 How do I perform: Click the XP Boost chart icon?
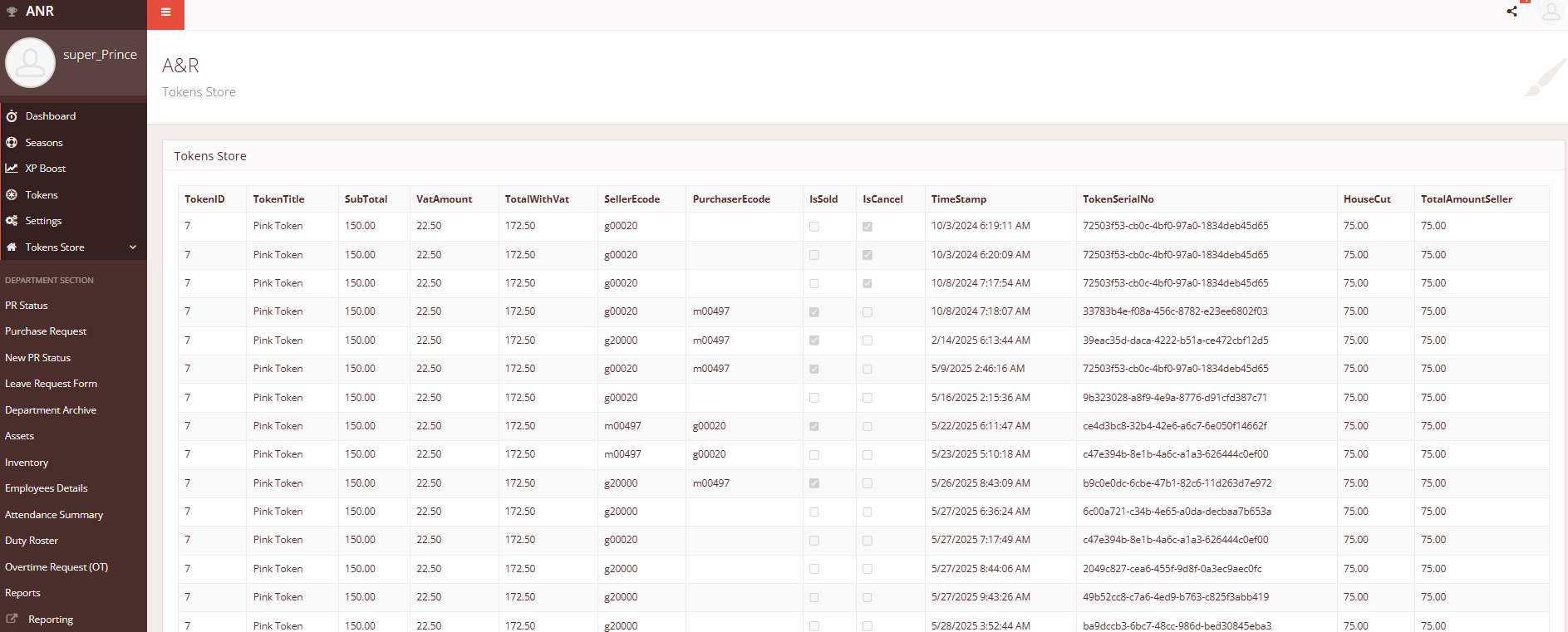[12, 169]
